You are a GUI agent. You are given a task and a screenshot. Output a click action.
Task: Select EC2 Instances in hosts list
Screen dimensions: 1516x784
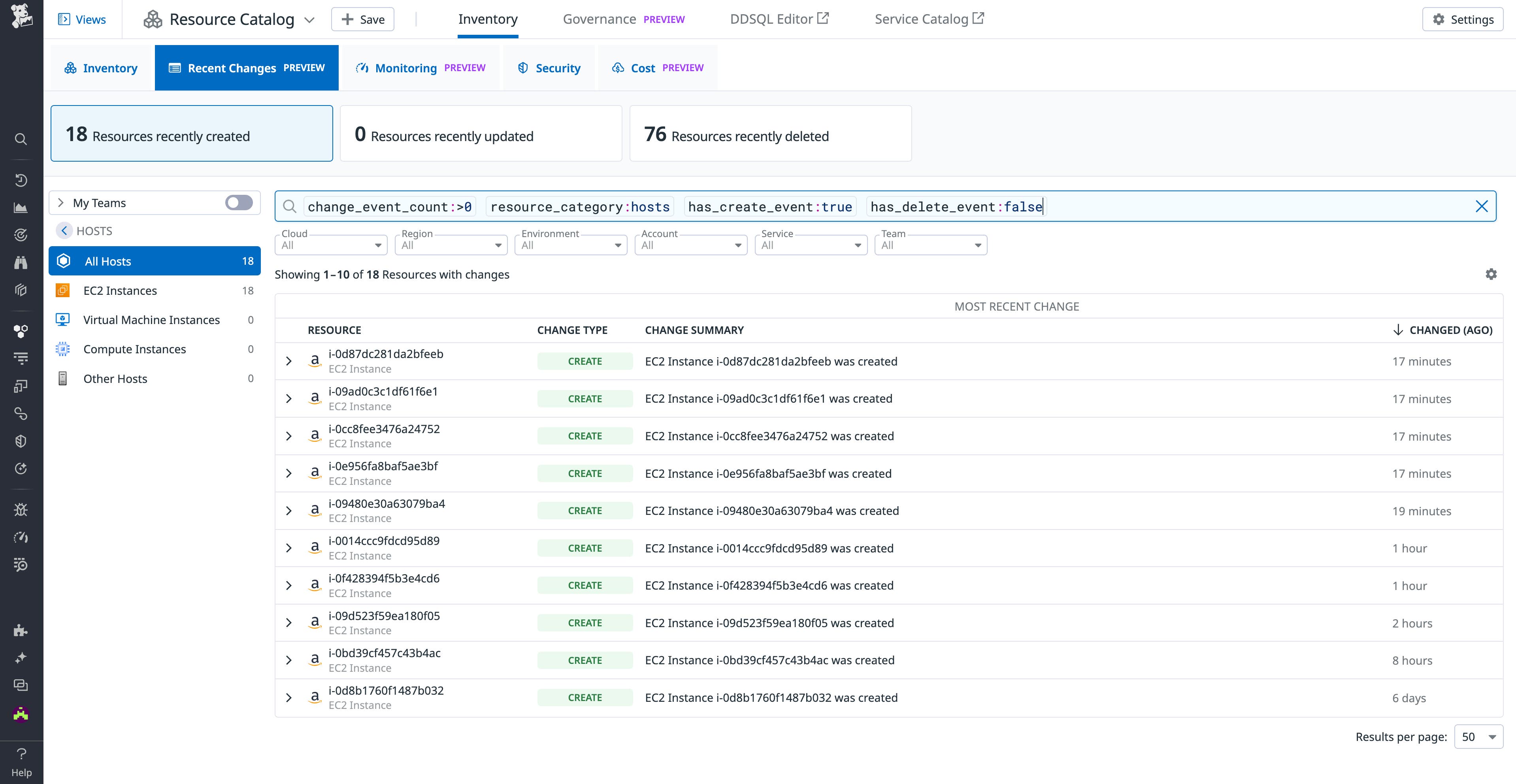tap(120, 291)
